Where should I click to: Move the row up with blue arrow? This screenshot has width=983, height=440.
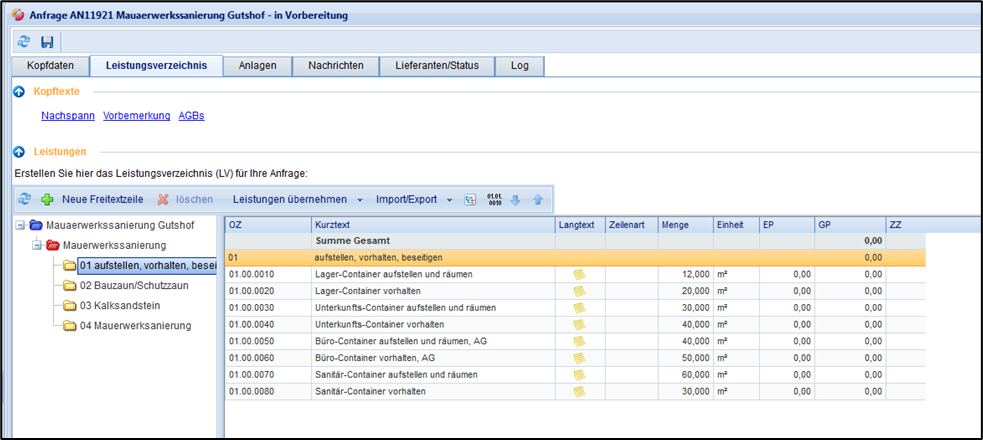[537, 199]
